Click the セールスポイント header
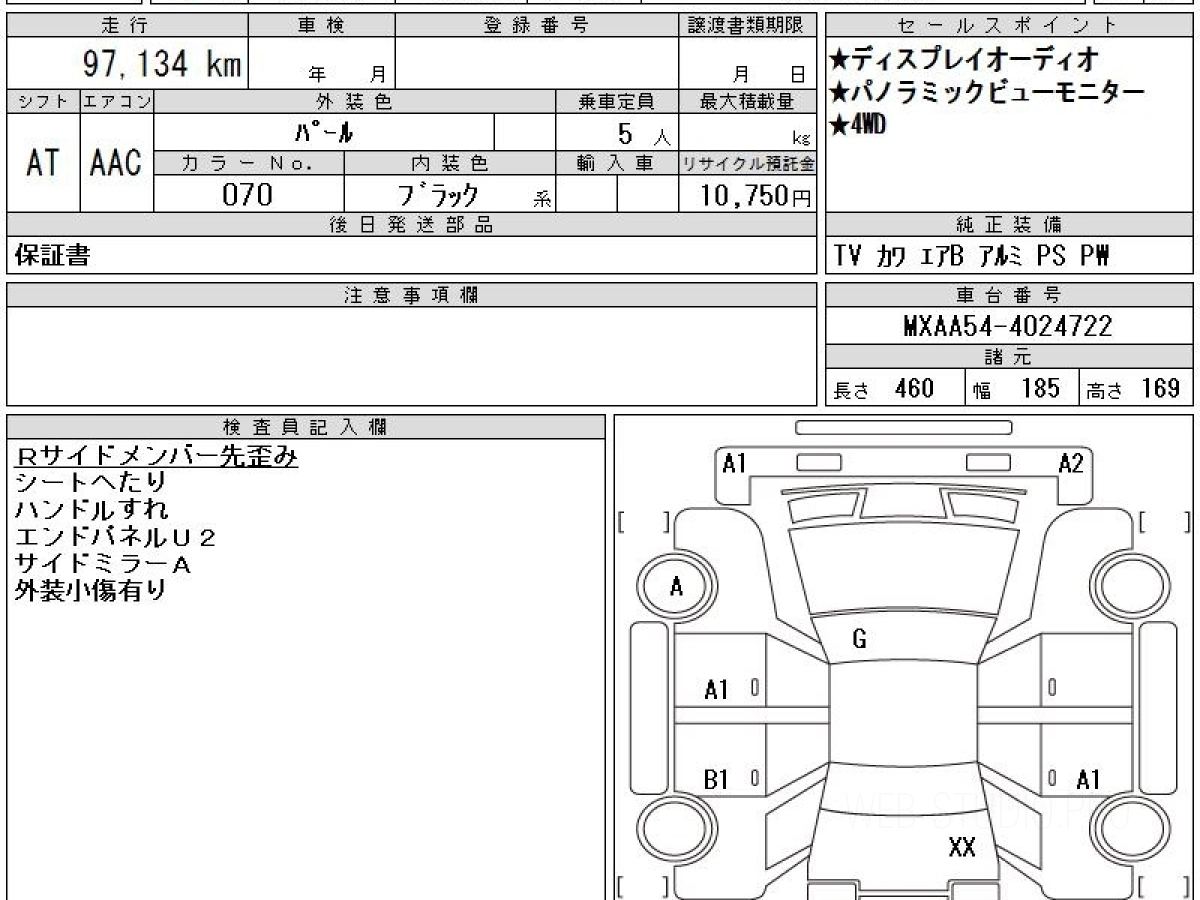This screenshot has width=1200, height=900. coord(1009,26)
